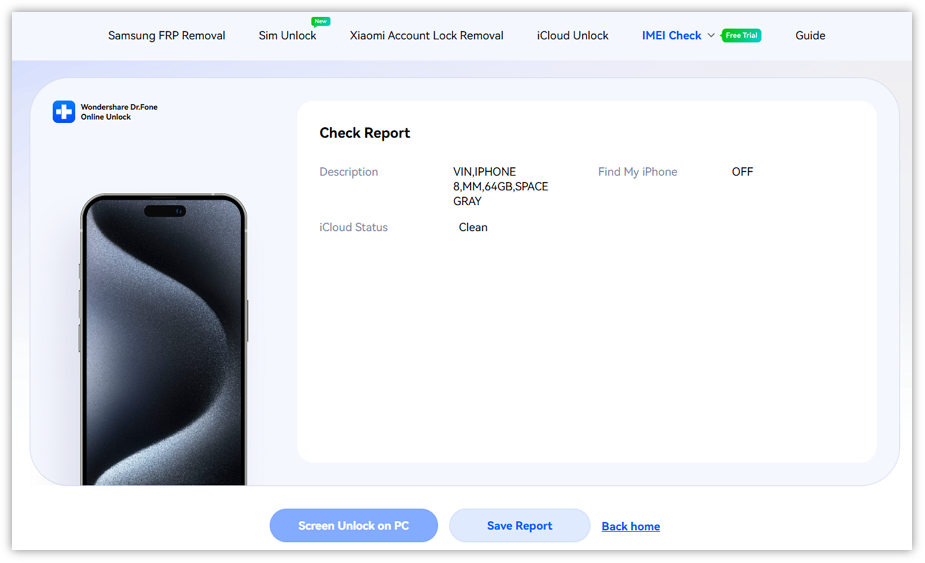This screenshot has width=925, height=563.
Task: Expand the IMEI Check dropdown chevron
Action: click(x=711, y=35)
